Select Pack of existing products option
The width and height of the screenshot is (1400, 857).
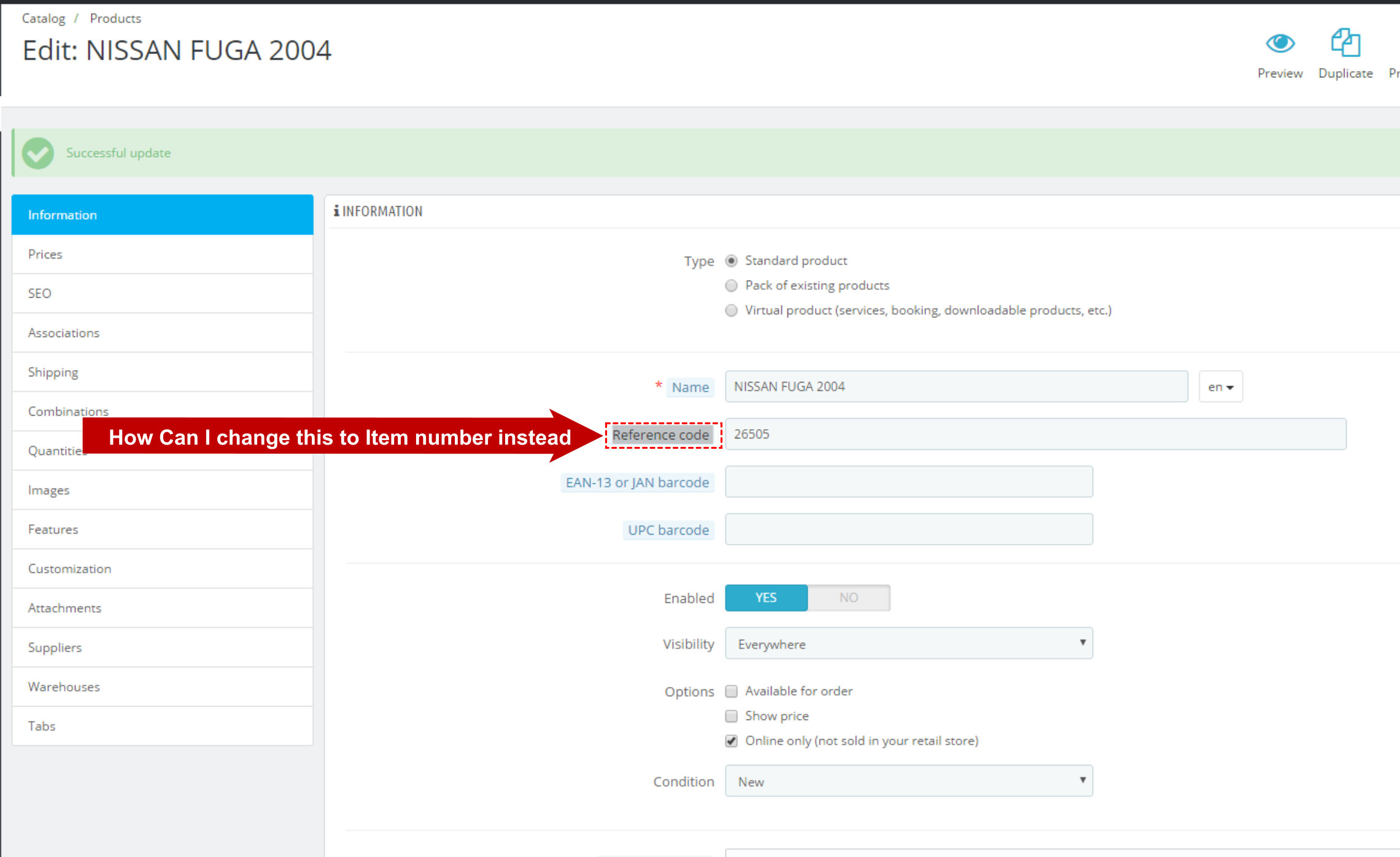(x=731, y=285)
